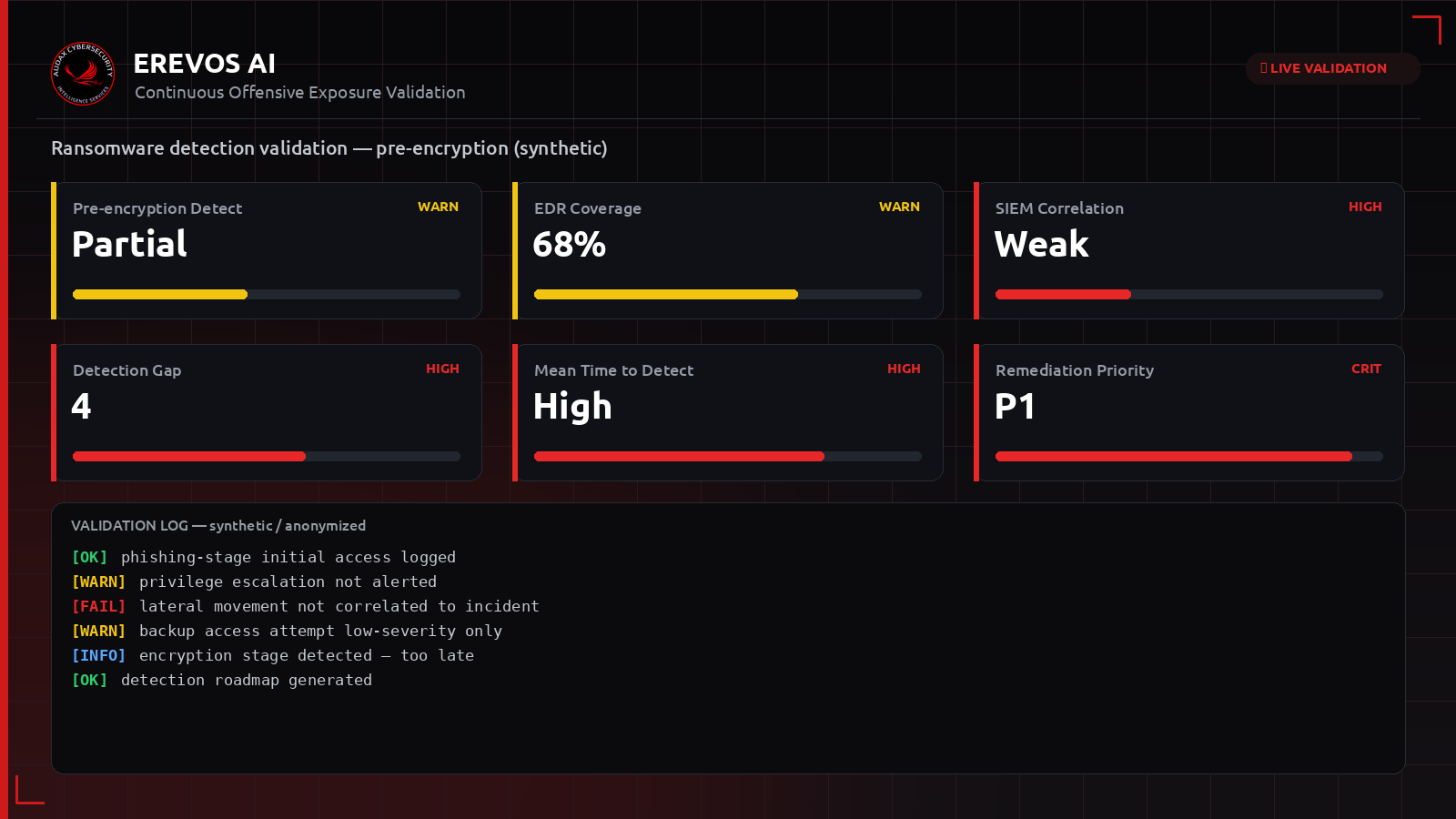Click 'Continuous Offensive Exposure Validation' subtitle
The height and width of the screenshot is (819, 1456).
point(300,93)
